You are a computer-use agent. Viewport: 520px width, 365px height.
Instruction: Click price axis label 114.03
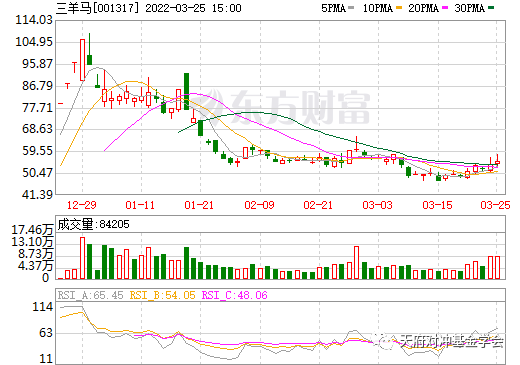(34, 20)
